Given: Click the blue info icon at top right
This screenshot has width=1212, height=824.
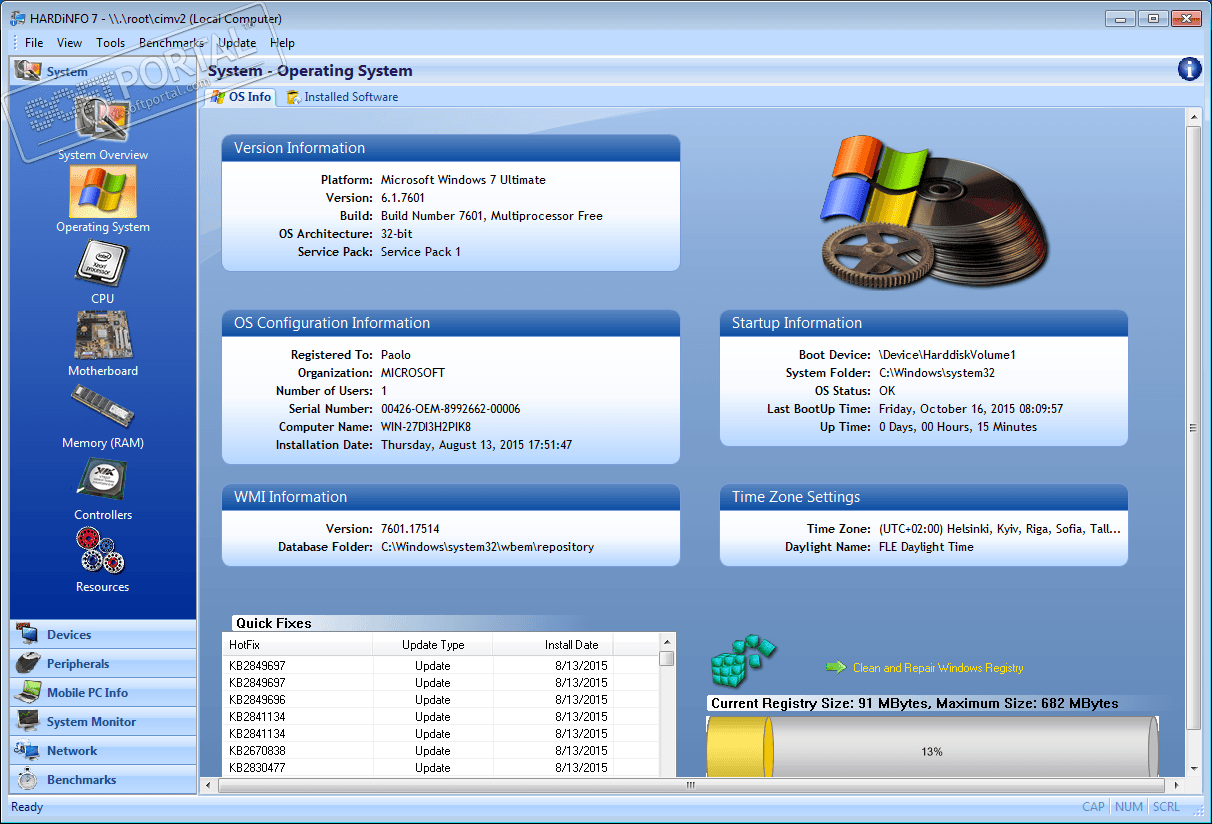Looking at the screenshot, I should pos(1189,69).
